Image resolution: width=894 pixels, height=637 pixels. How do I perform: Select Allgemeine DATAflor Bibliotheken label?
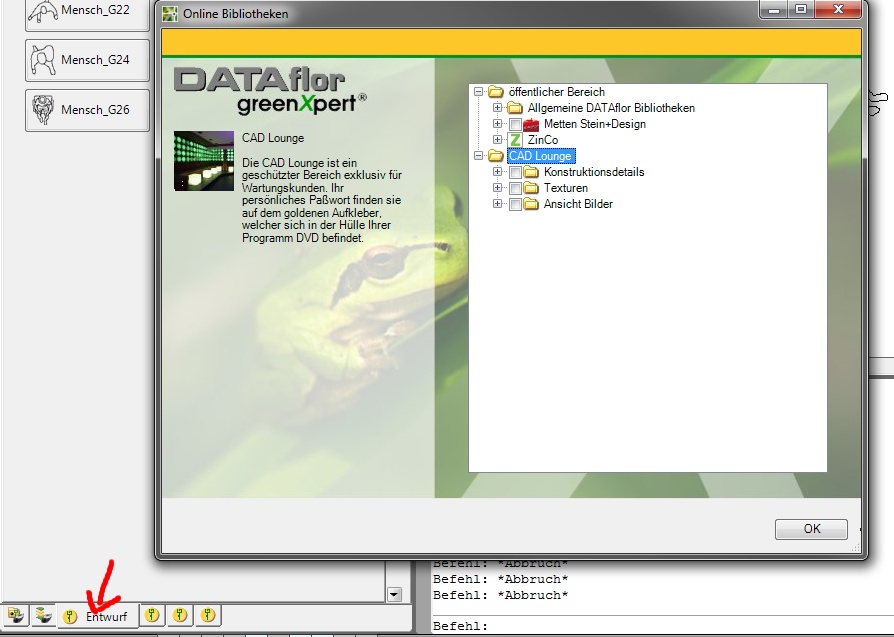click(x=611, y=108)
